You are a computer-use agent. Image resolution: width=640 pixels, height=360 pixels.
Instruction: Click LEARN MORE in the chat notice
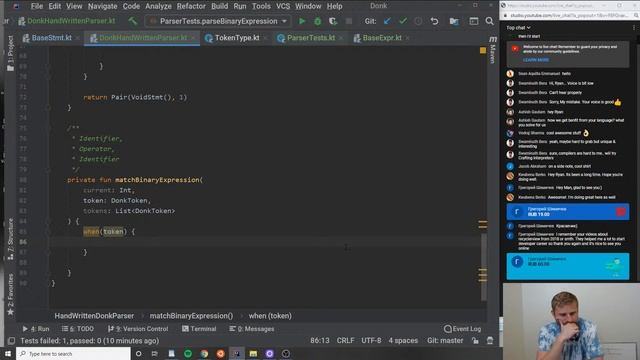click(x=536, y=60)
